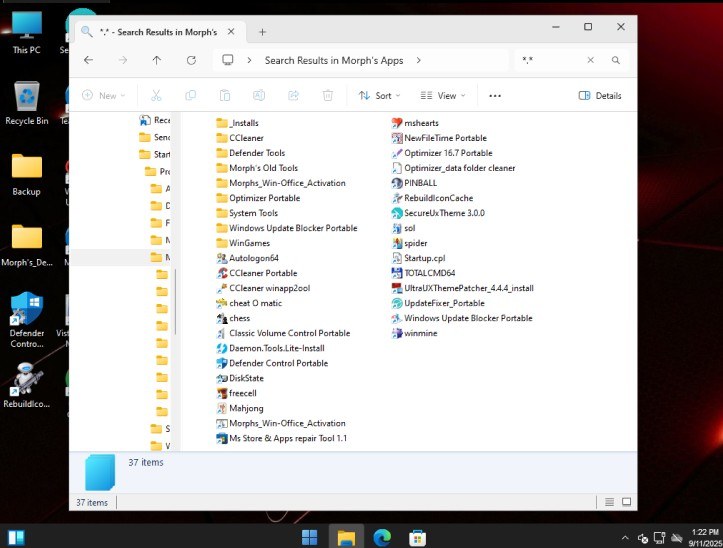Viewport: 723px width, 548px height.
Task: Open the WinGames folder
Action: pos(243,243)
